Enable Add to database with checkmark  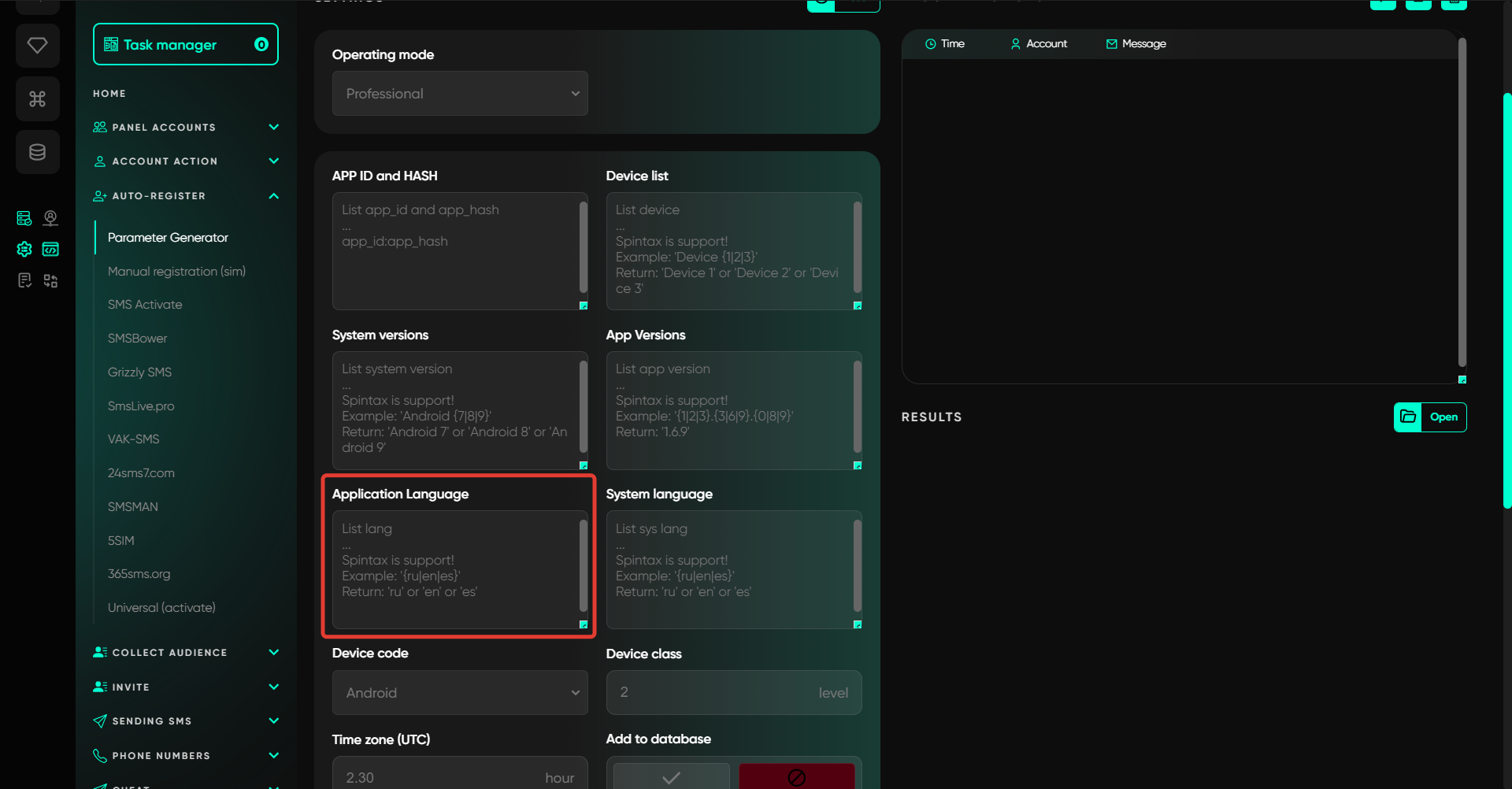(x=671, y=777)
